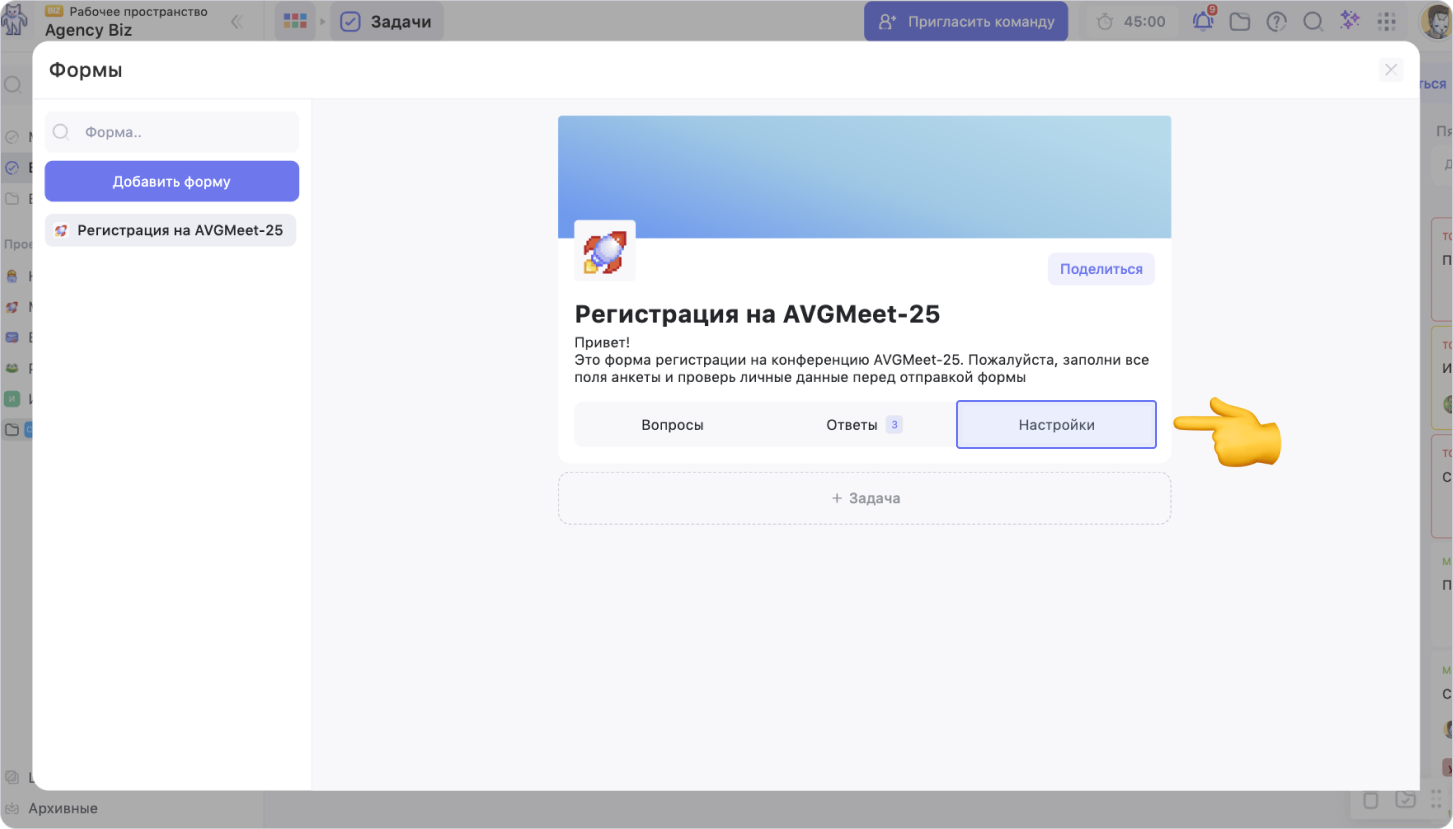Click the Поделиться button

(1101, 269)
